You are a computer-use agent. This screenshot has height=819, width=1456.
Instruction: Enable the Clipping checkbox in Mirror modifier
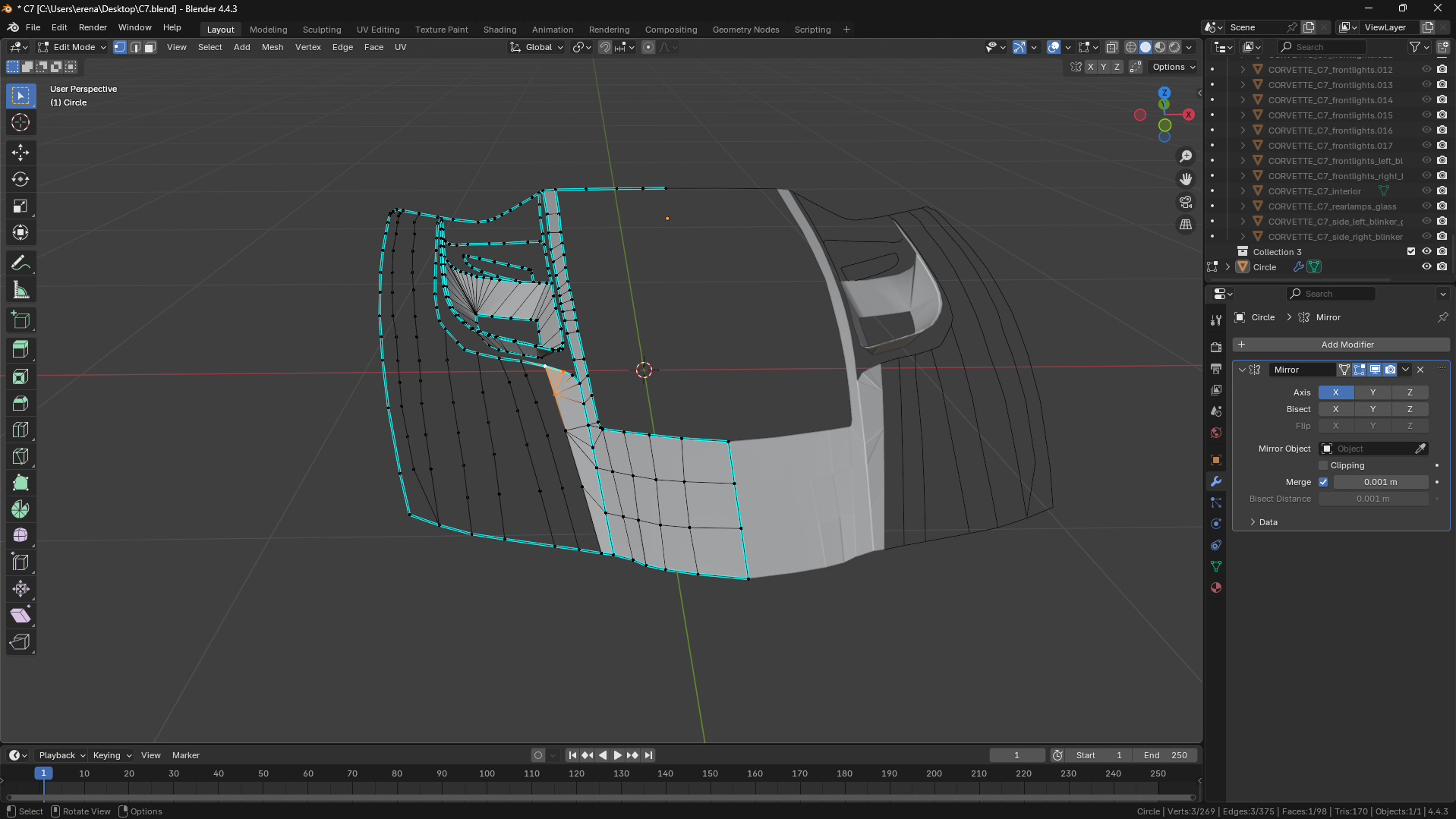tap(1323, 465)
